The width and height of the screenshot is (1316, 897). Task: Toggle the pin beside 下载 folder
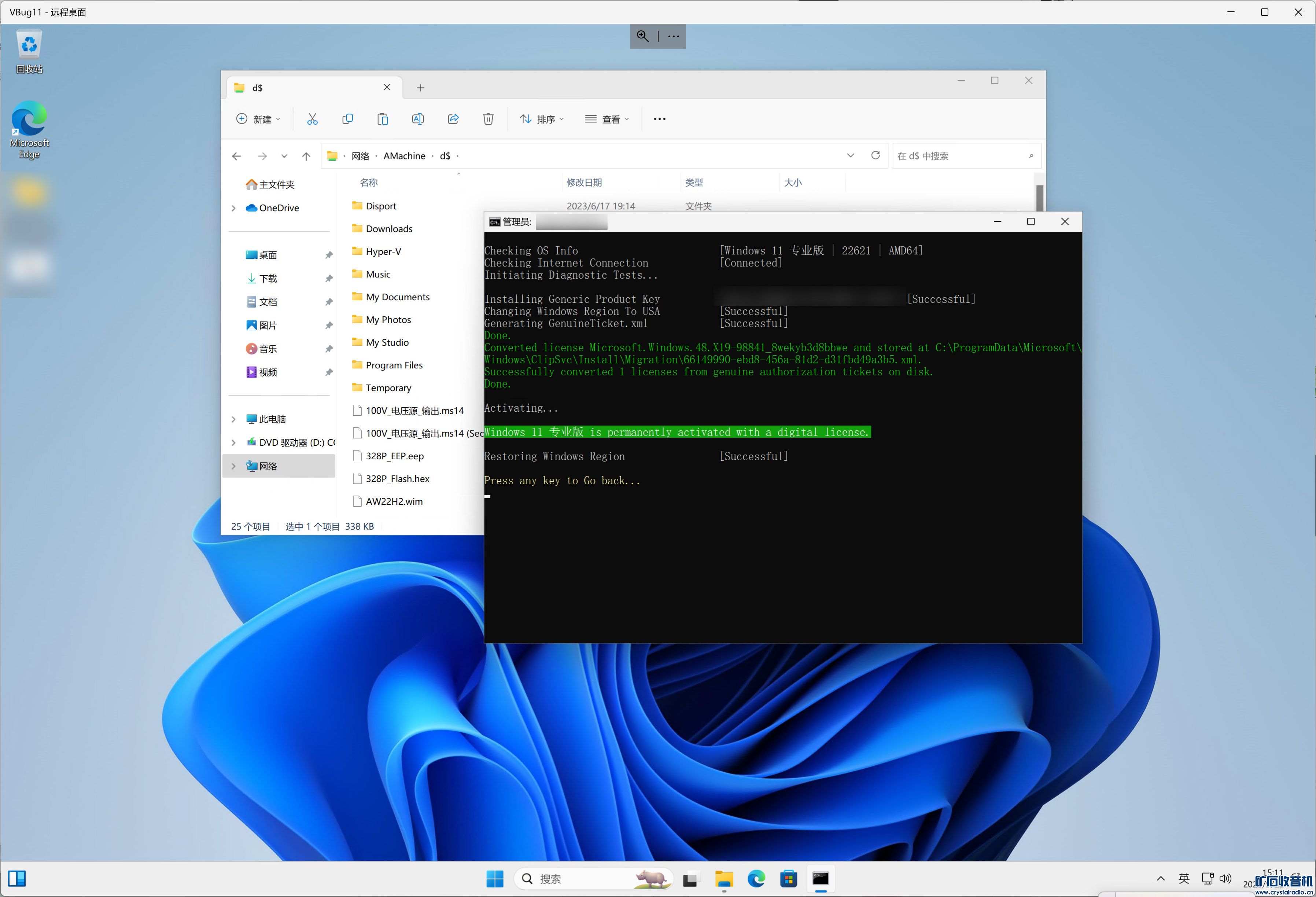329,279
